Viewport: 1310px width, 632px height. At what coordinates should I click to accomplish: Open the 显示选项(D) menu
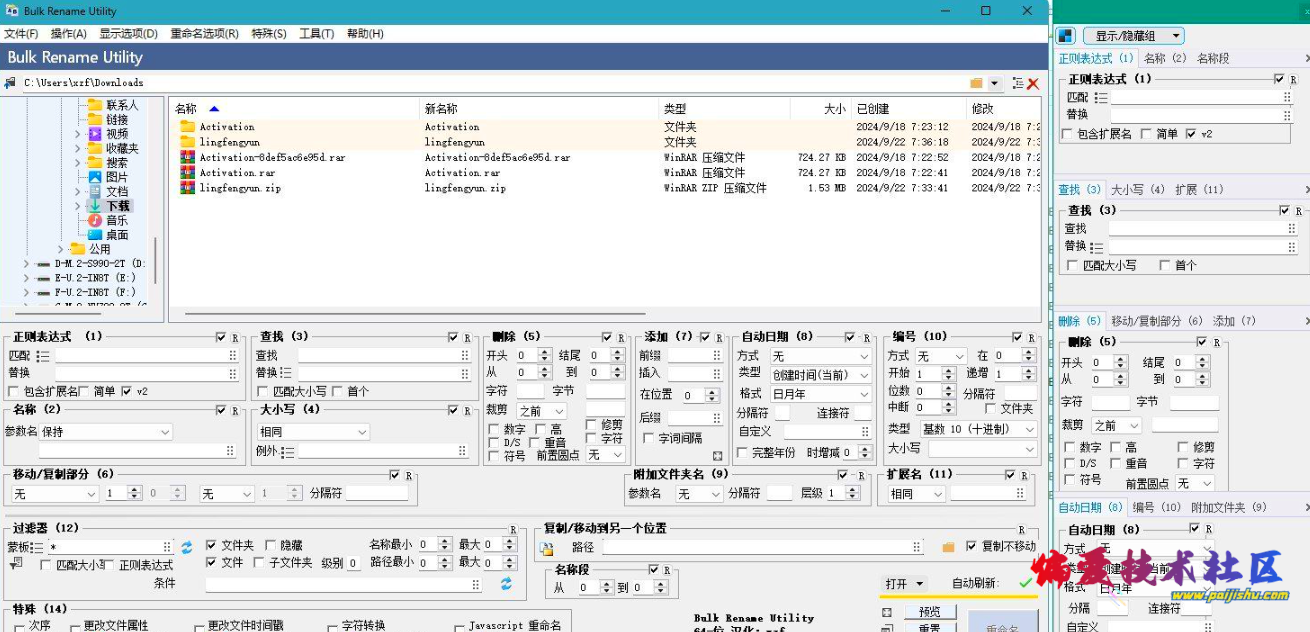coord(128,33)
